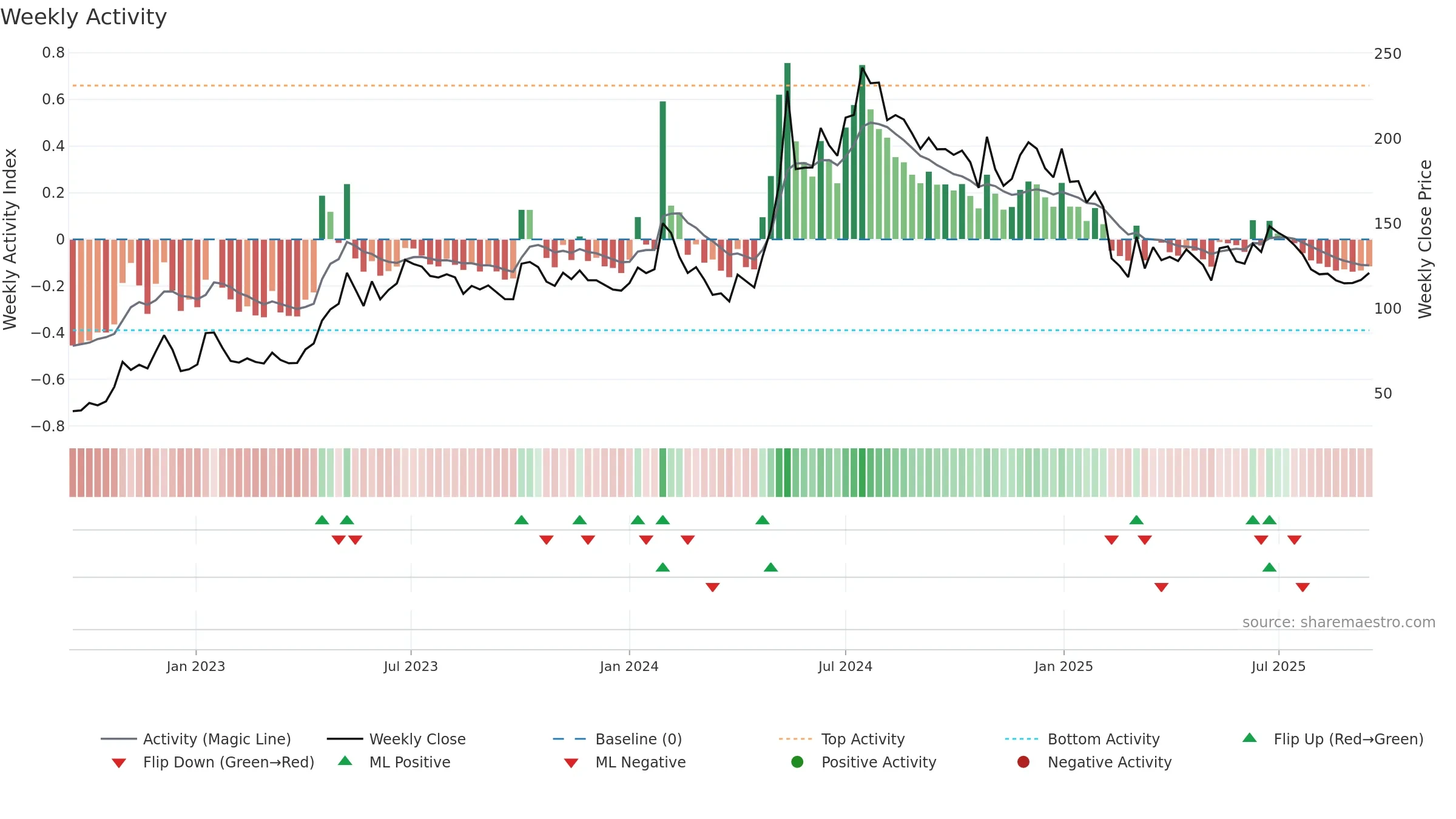Toggle the Bottom Activity legend entry
This screenshot has height=819, width=1456.
coord(1082,739)
